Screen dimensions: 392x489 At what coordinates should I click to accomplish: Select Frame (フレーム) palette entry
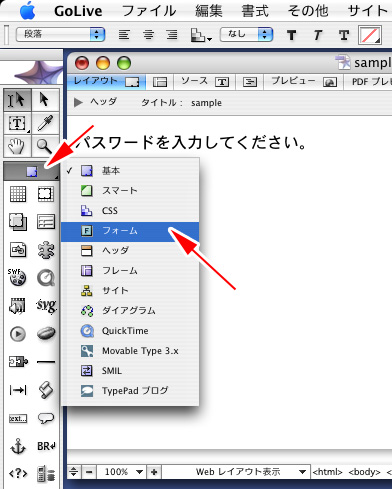(130, 271)
